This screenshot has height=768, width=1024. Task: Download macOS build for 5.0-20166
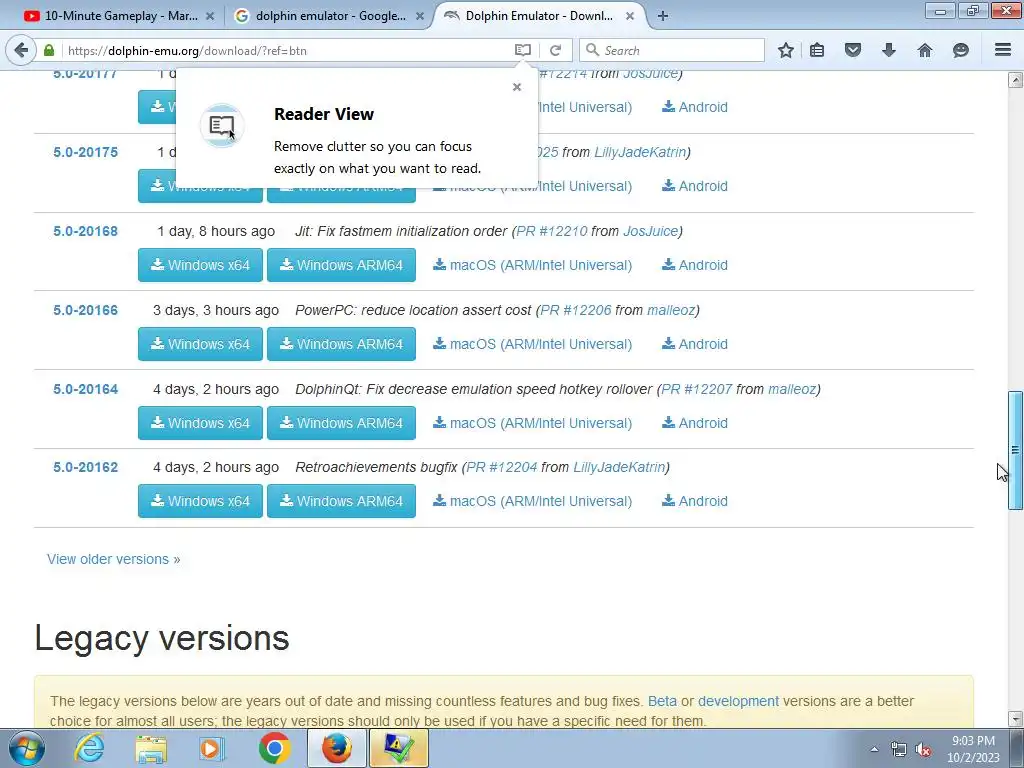[x=532, y=344]
